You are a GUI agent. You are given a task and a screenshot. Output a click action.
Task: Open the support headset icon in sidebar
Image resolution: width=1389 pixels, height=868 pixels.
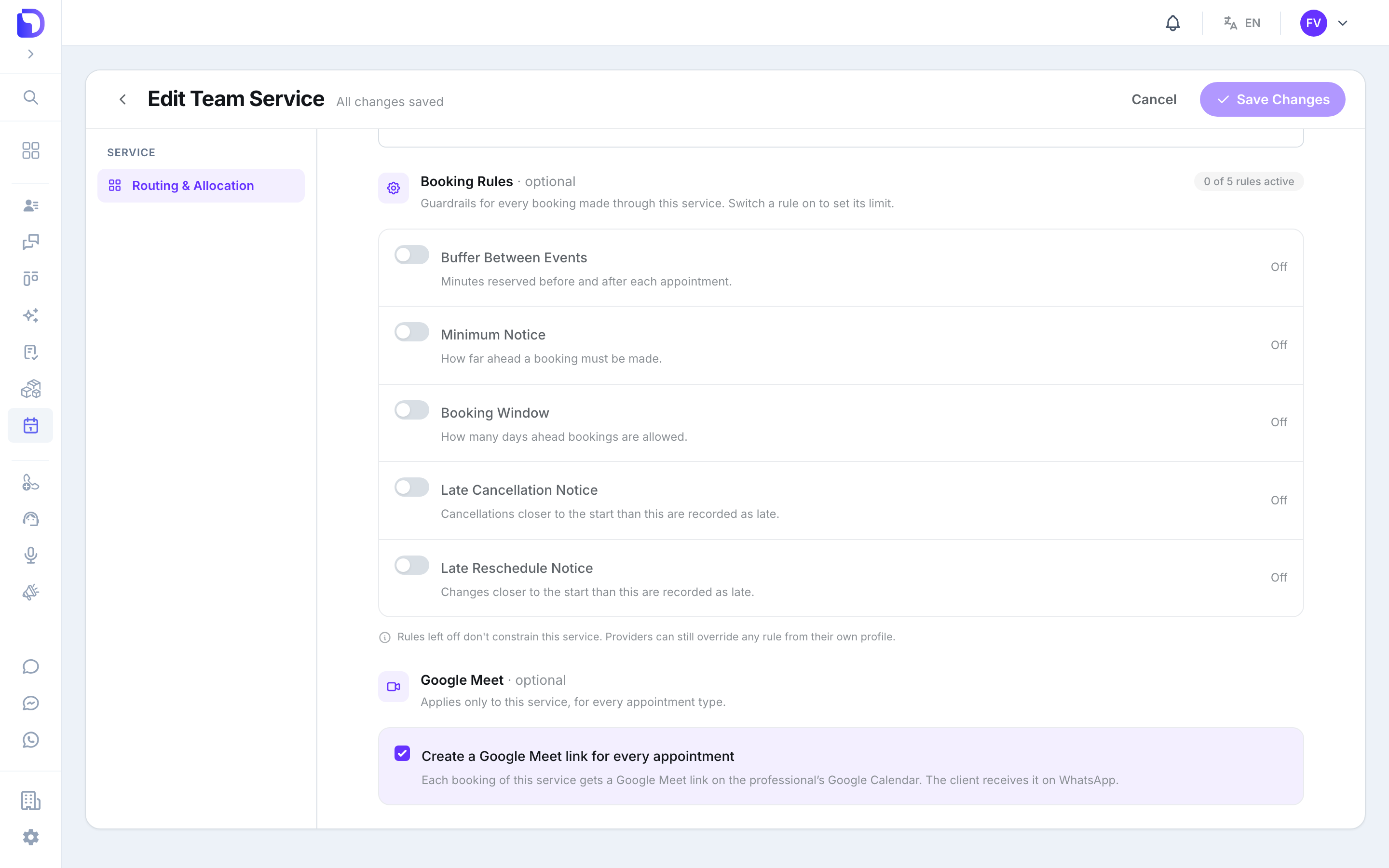30,519
